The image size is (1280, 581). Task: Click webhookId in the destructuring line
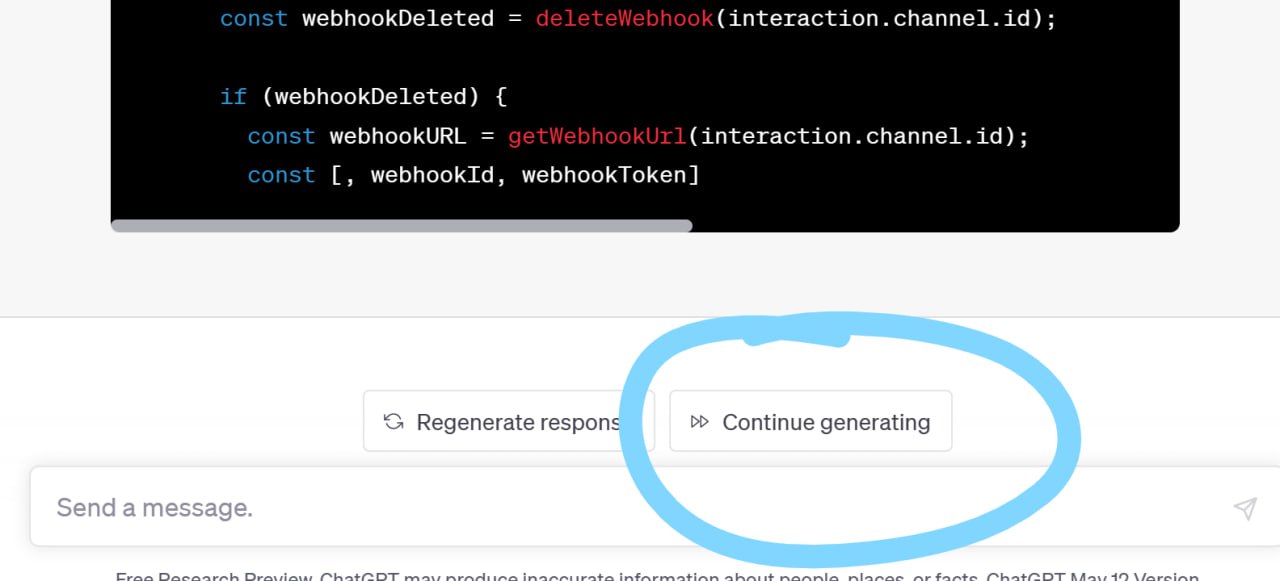click(x=432, y=175)
